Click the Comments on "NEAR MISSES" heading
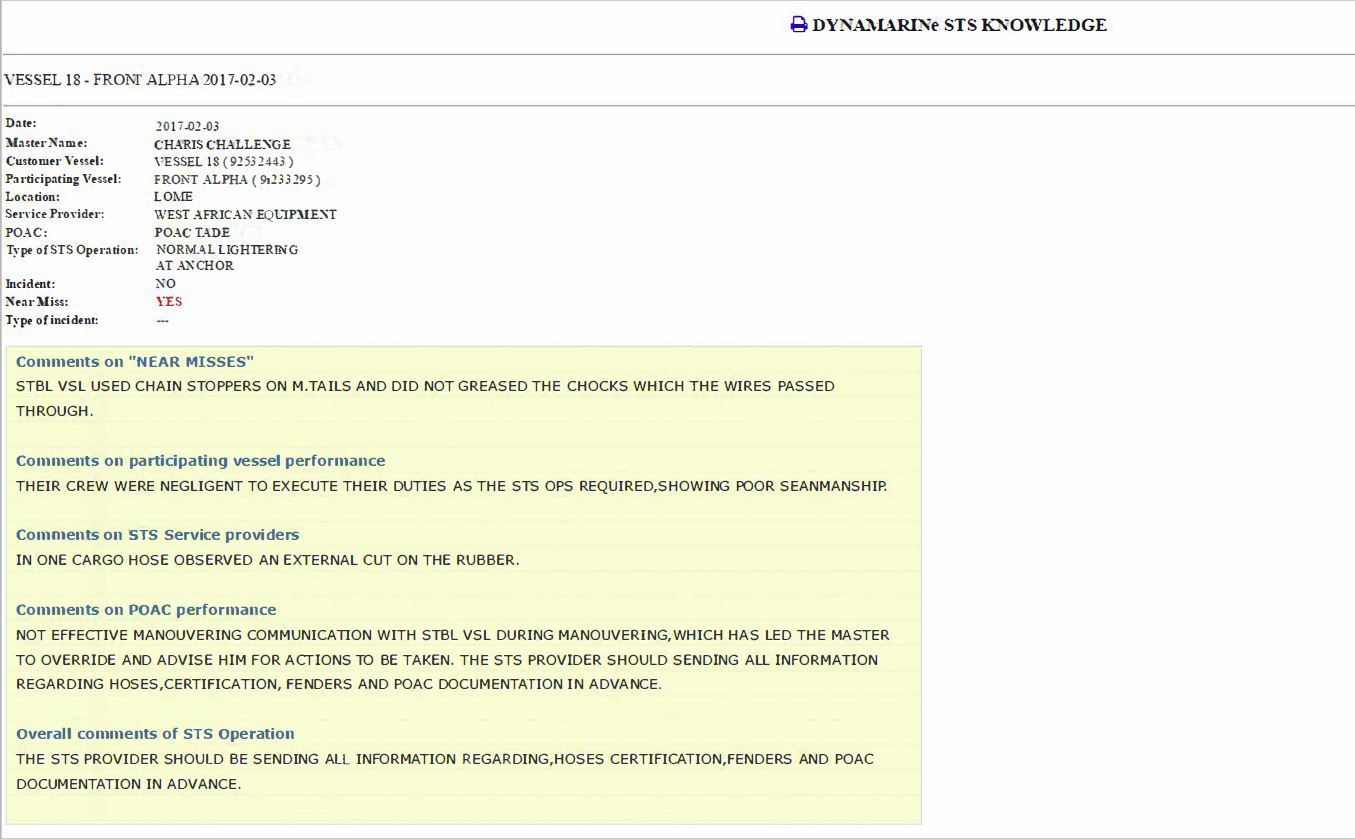Screen dimensions: 1355x839 tap(135, 362)
